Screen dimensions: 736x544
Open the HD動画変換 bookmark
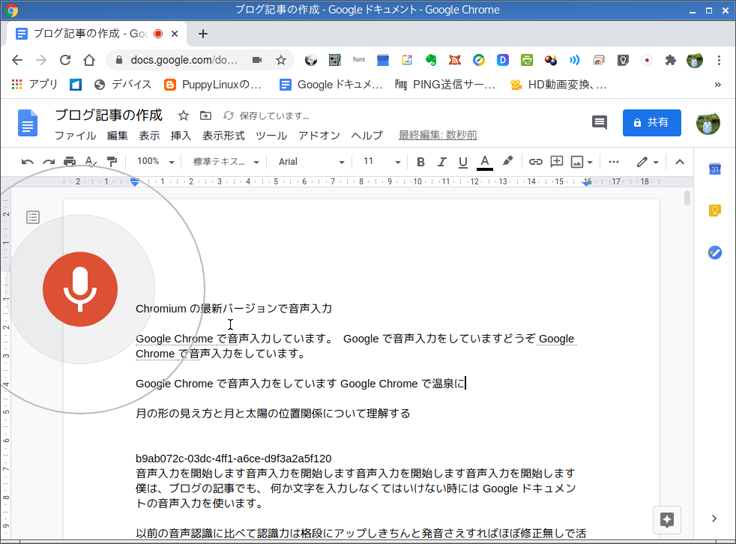click(x=559, y=84)
